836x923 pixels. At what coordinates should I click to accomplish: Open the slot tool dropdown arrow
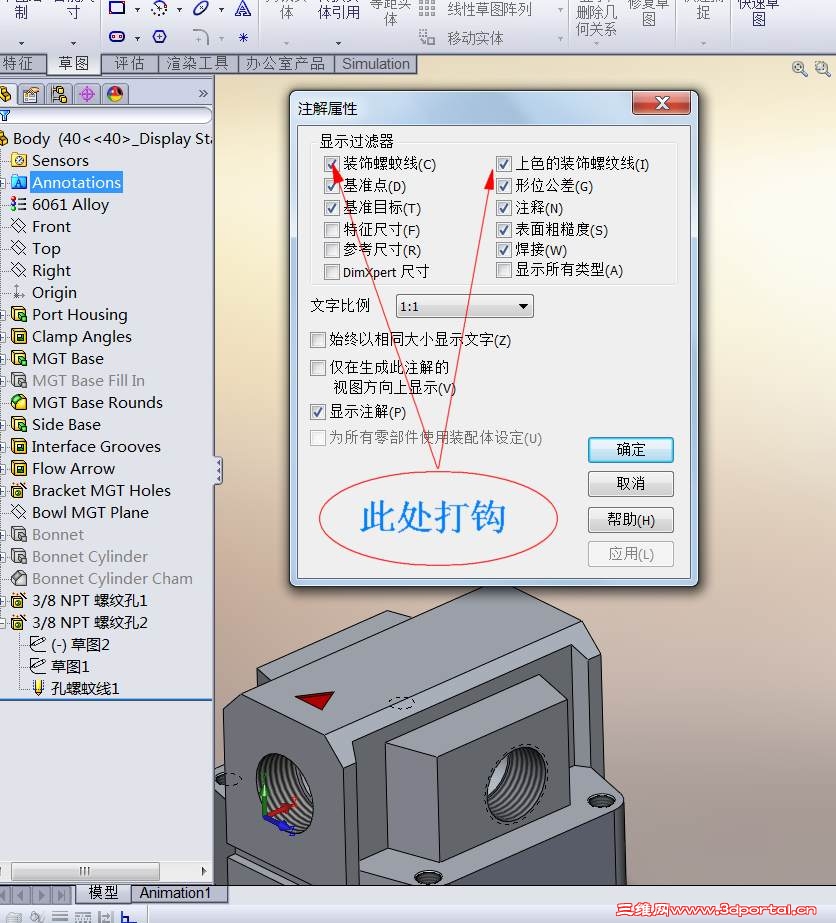coord(137,39)
